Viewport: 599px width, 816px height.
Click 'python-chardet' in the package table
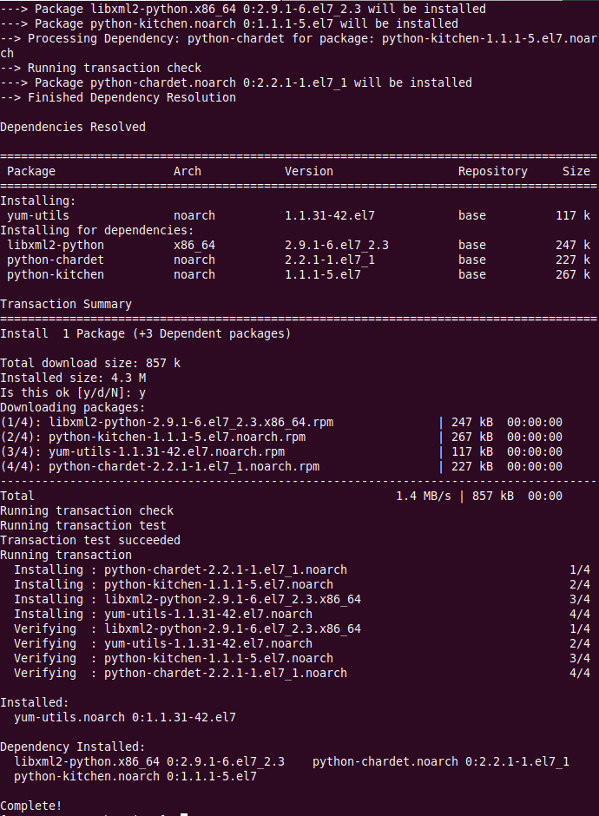(56, 260)
